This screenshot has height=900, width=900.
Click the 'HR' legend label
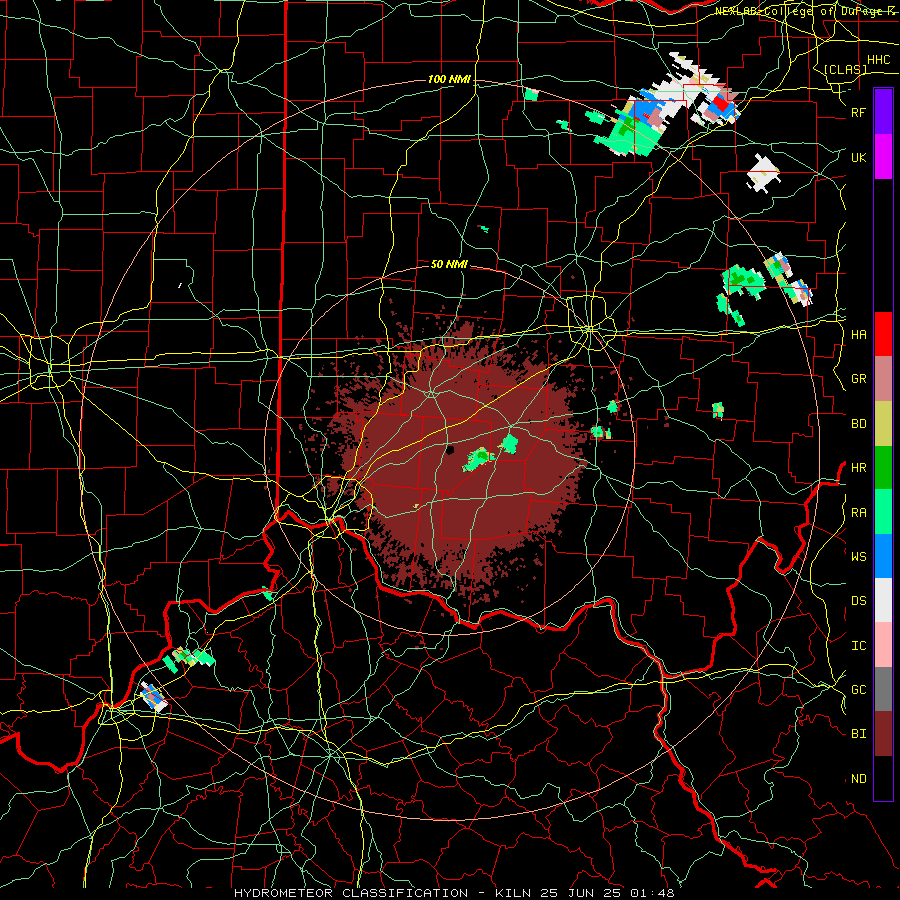(x=858, y=468)
